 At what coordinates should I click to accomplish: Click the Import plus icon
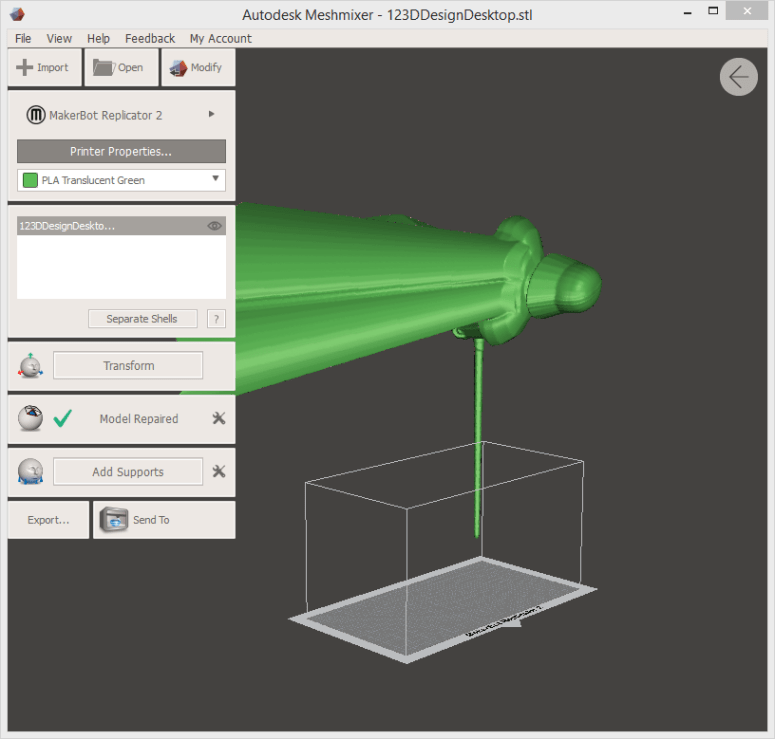[x=25, y=68]
